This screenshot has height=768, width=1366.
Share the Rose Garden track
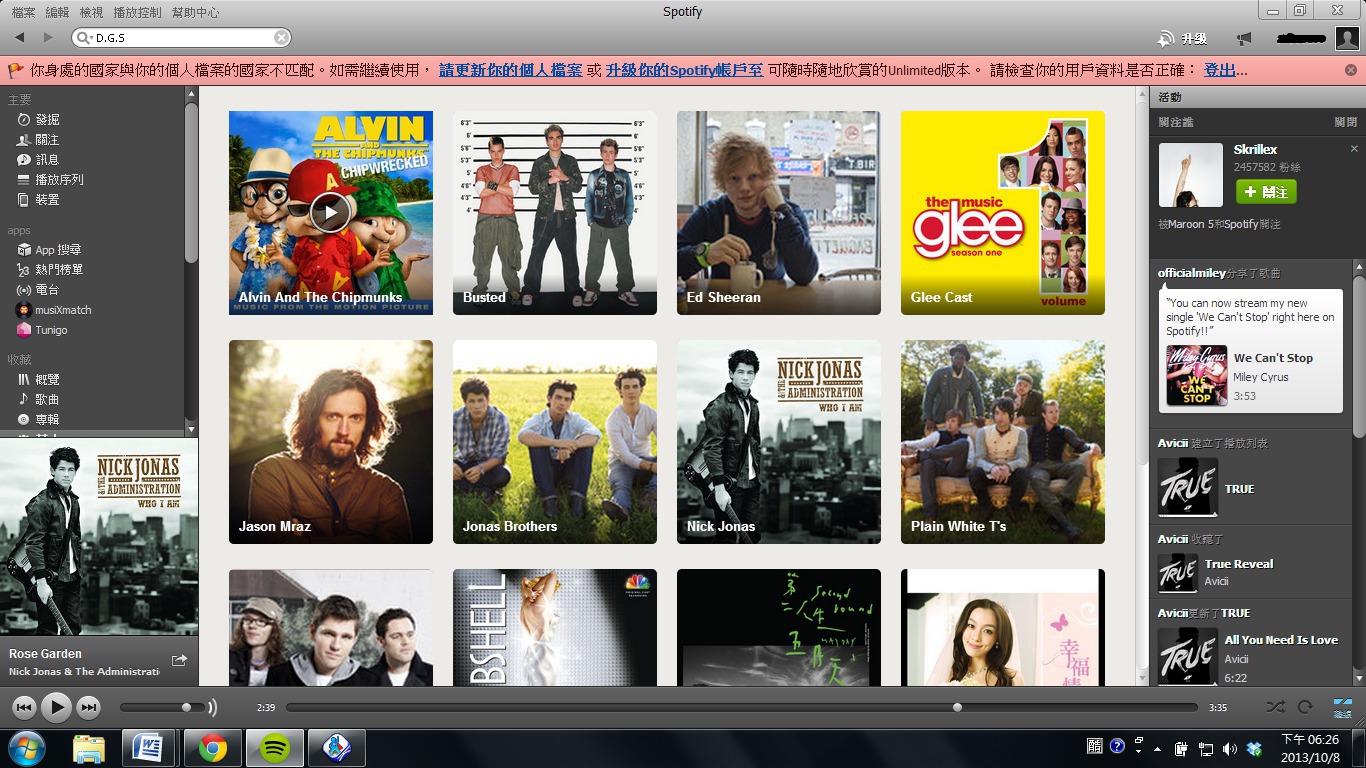point(179,660)
